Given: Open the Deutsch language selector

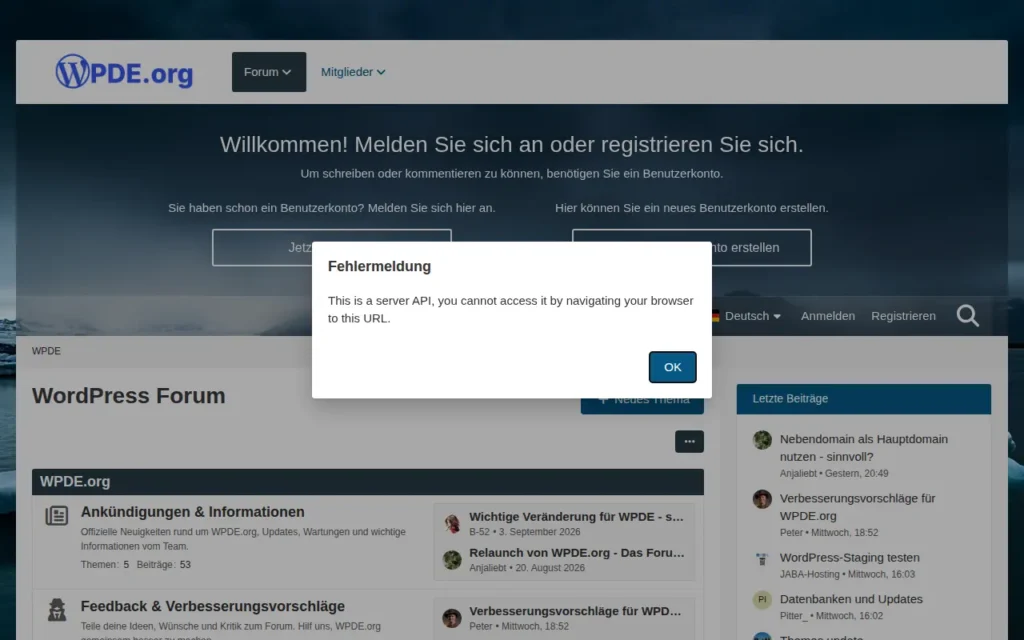Looking at the screenshot, I should 746,316.
